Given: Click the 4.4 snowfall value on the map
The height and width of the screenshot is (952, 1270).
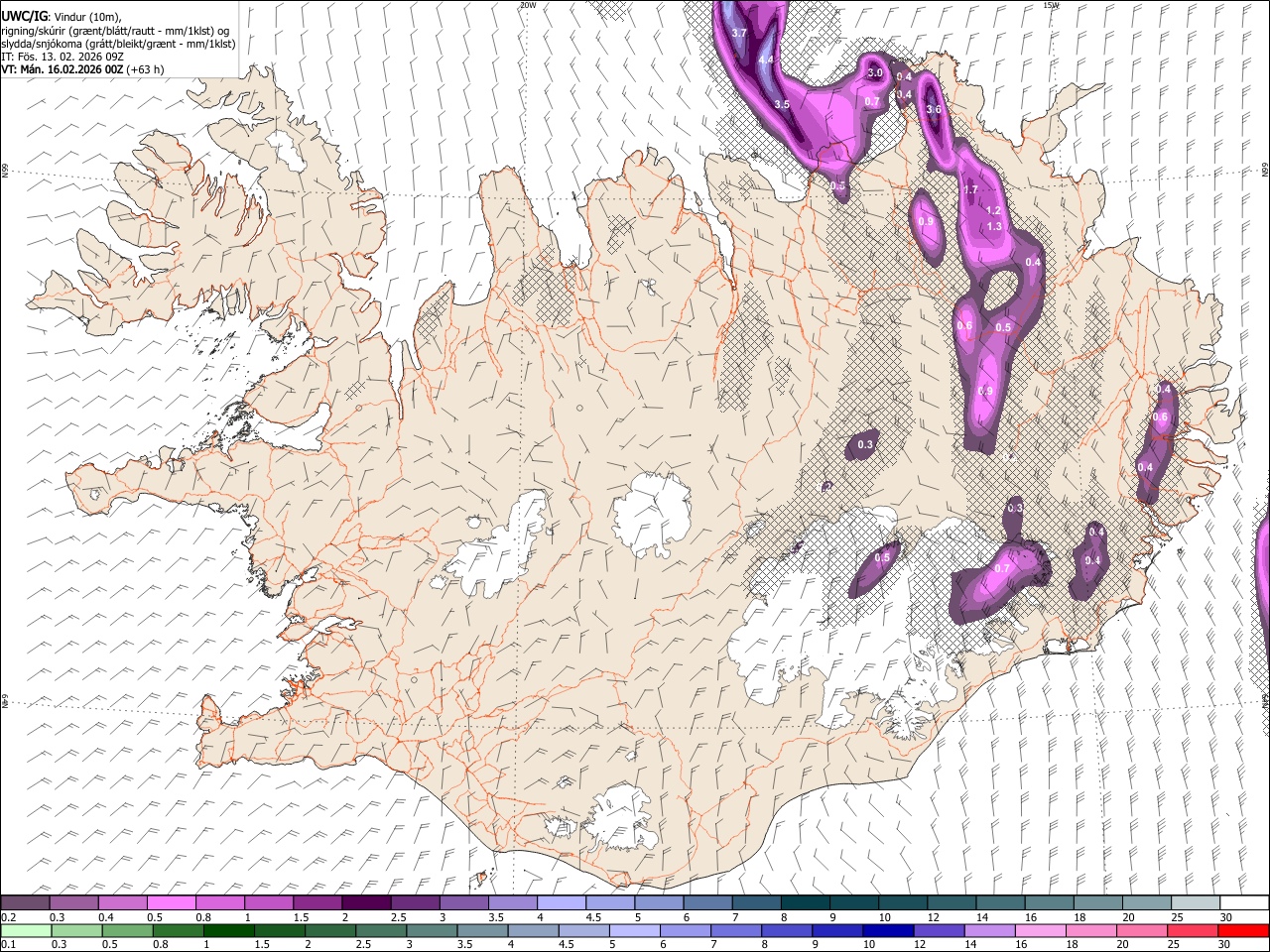Looking at the screenshot, I should (x=766, y=59).
